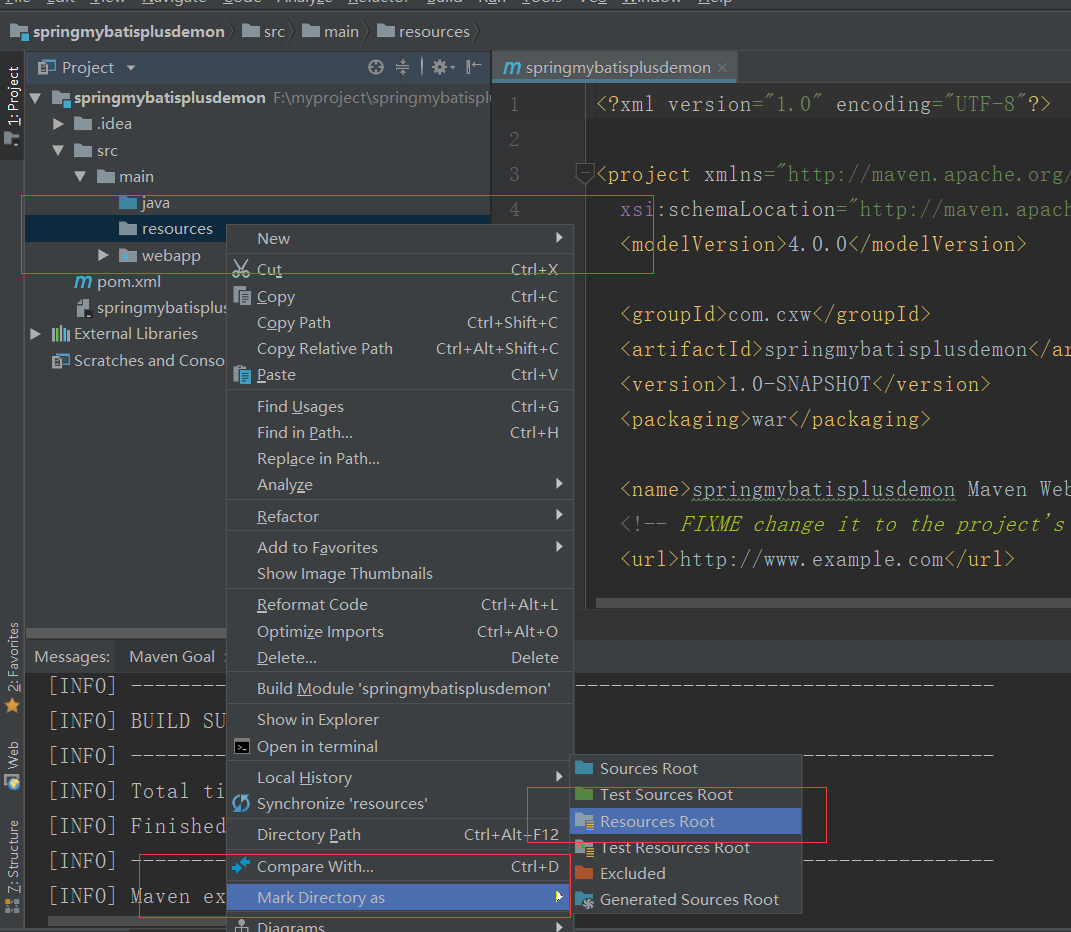Choose Mark Directory as menu item
This screenshot has height=932, width=1071.
pyautogui.click(x=320, y=897)
